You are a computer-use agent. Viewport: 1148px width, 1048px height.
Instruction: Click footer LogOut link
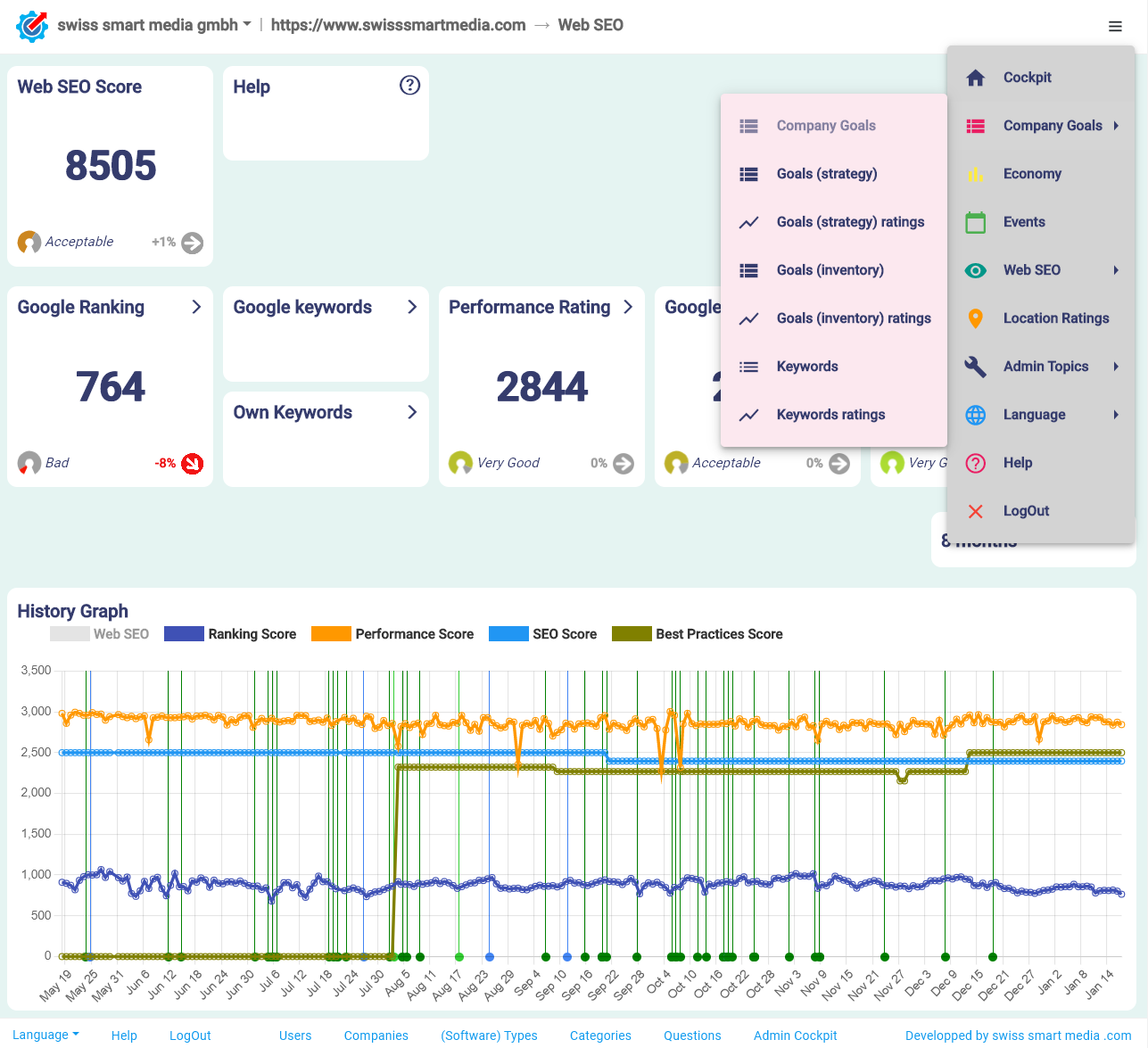190,1036
